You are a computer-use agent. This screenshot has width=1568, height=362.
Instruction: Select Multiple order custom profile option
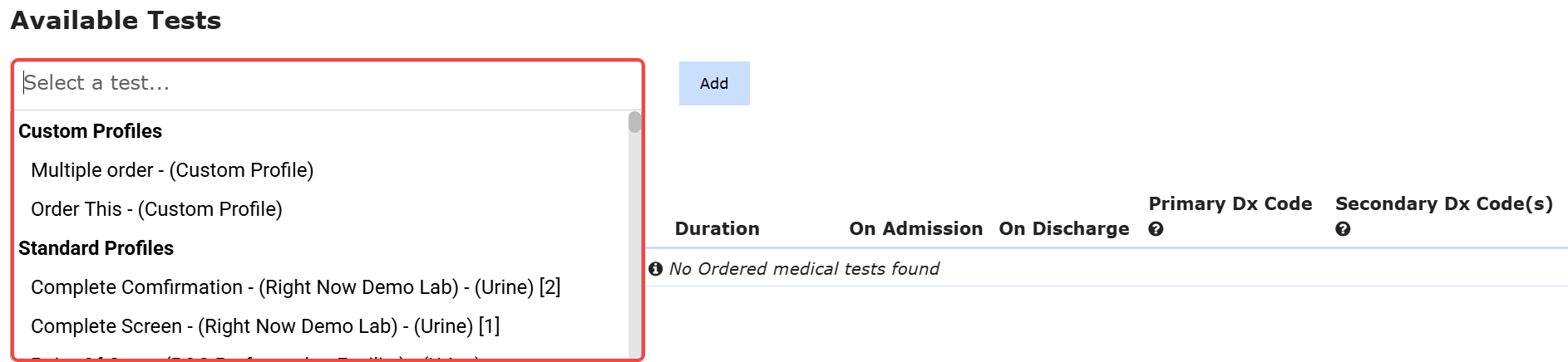[172, 170]
